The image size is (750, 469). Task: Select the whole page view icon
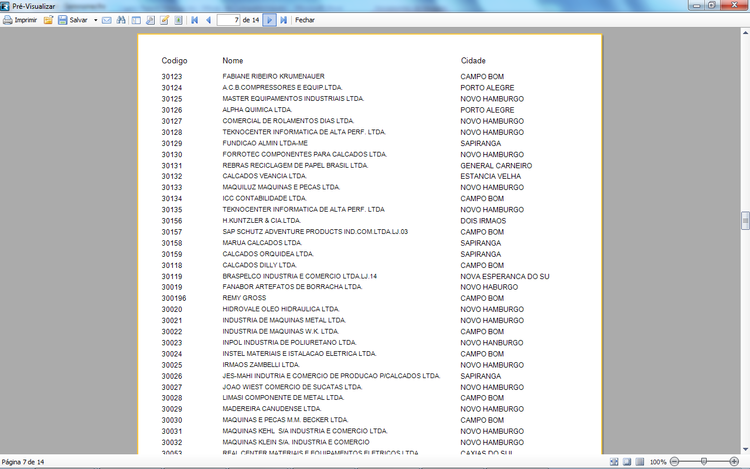(x=627, y=462)
